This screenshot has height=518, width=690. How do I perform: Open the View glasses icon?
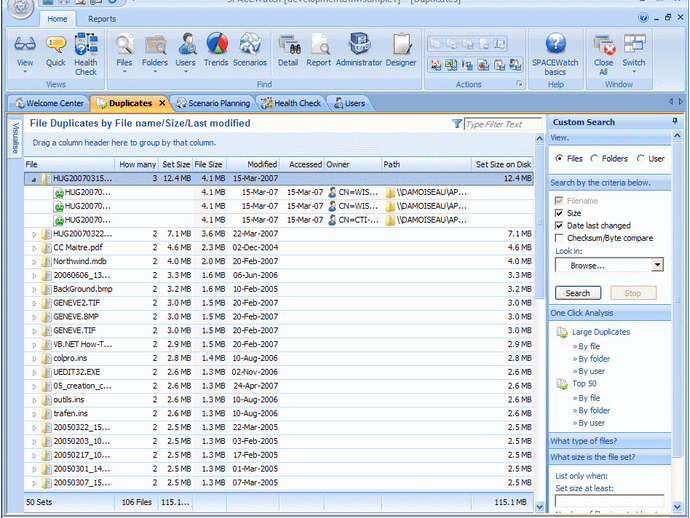point(25,44)
